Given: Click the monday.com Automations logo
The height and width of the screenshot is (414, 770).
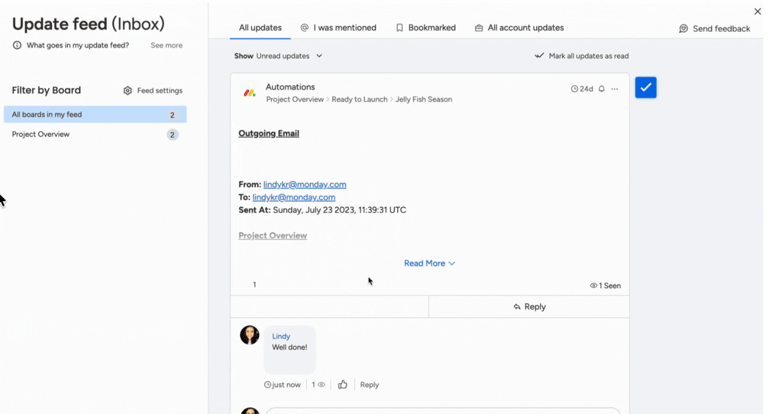Looking at the screenshot, I should pyautogui.click(x=249, y=92).
